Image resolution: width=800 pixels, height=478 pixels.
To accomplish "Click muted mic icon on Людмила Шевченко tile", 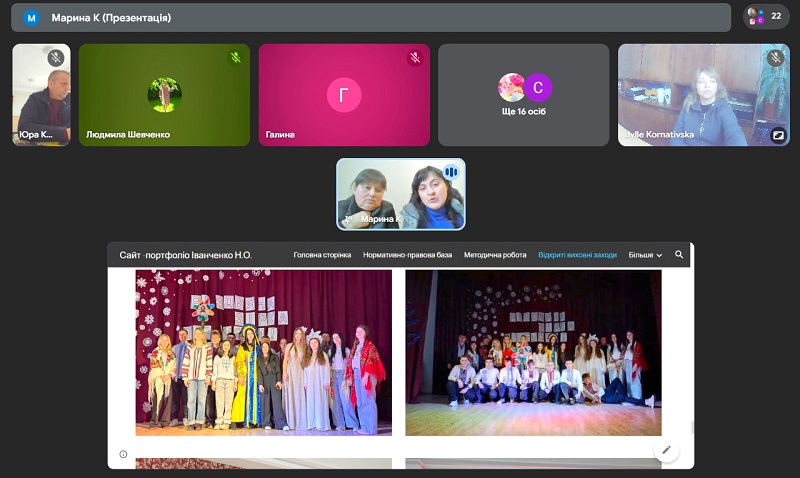I will tap(235, 58).
